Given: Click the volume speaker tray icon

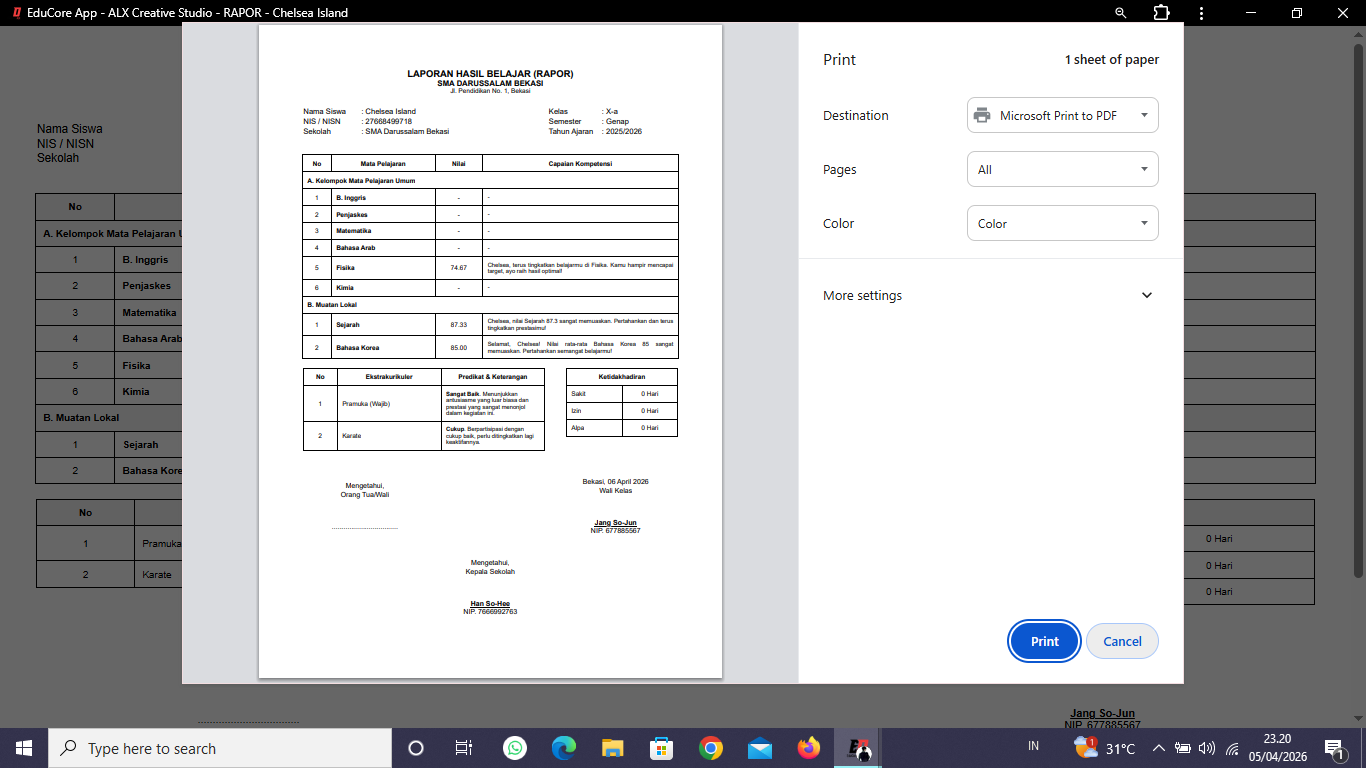Looking at the screenshot, I should pos(1206,748).
